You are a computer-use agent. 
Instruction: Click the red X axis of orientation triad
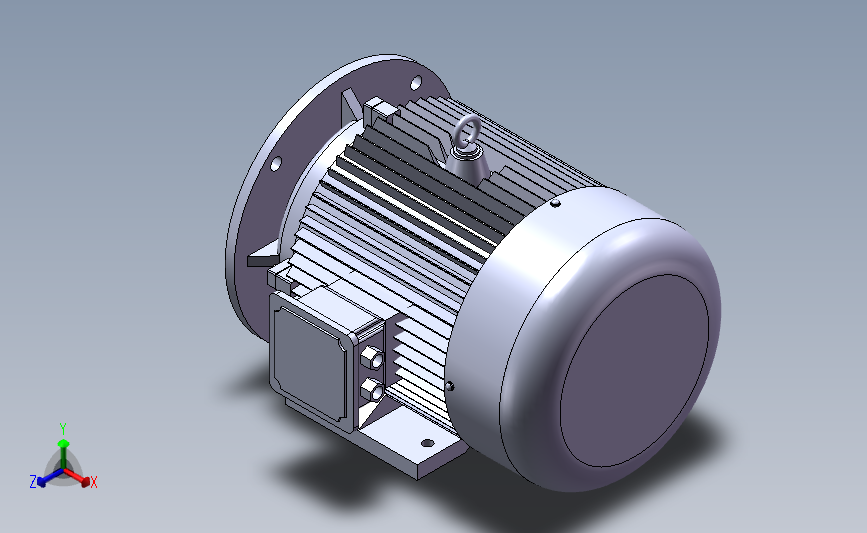76,477
